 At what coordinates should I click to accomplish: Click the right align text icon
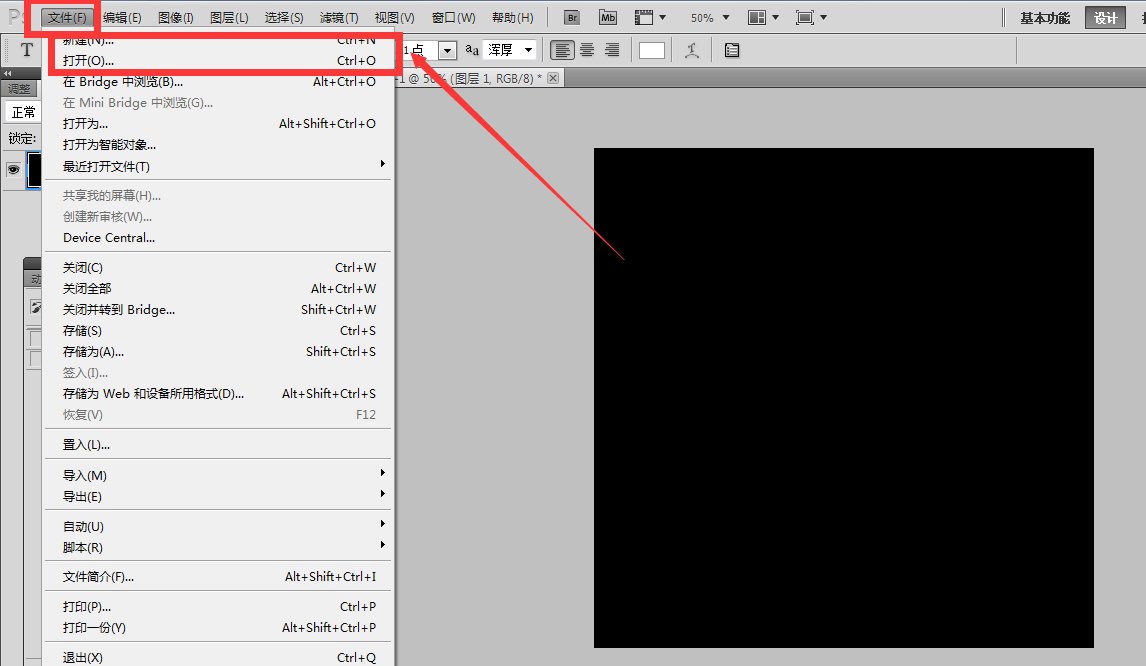(x=612, y=50)
